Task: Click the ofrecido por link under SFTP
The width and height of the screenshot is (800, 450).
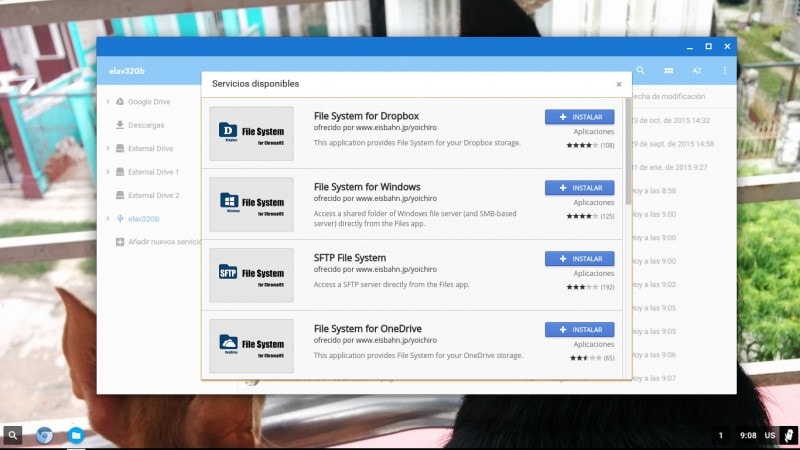Action: [375, 269]
